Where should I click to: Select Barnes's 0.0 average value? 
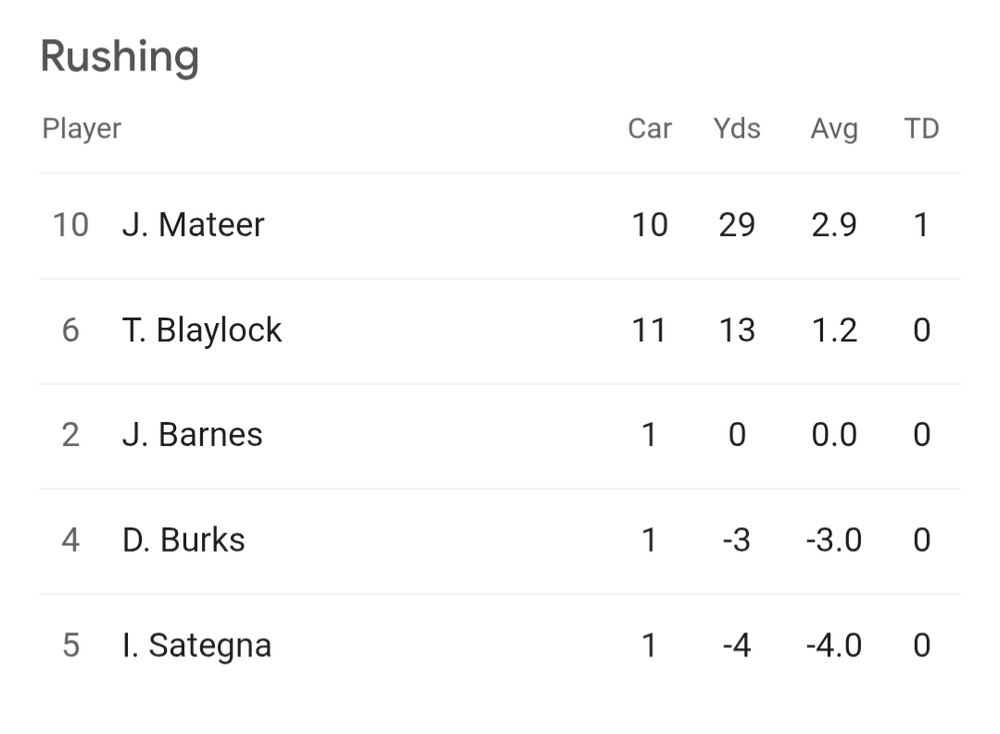click(x=834, y=435)
